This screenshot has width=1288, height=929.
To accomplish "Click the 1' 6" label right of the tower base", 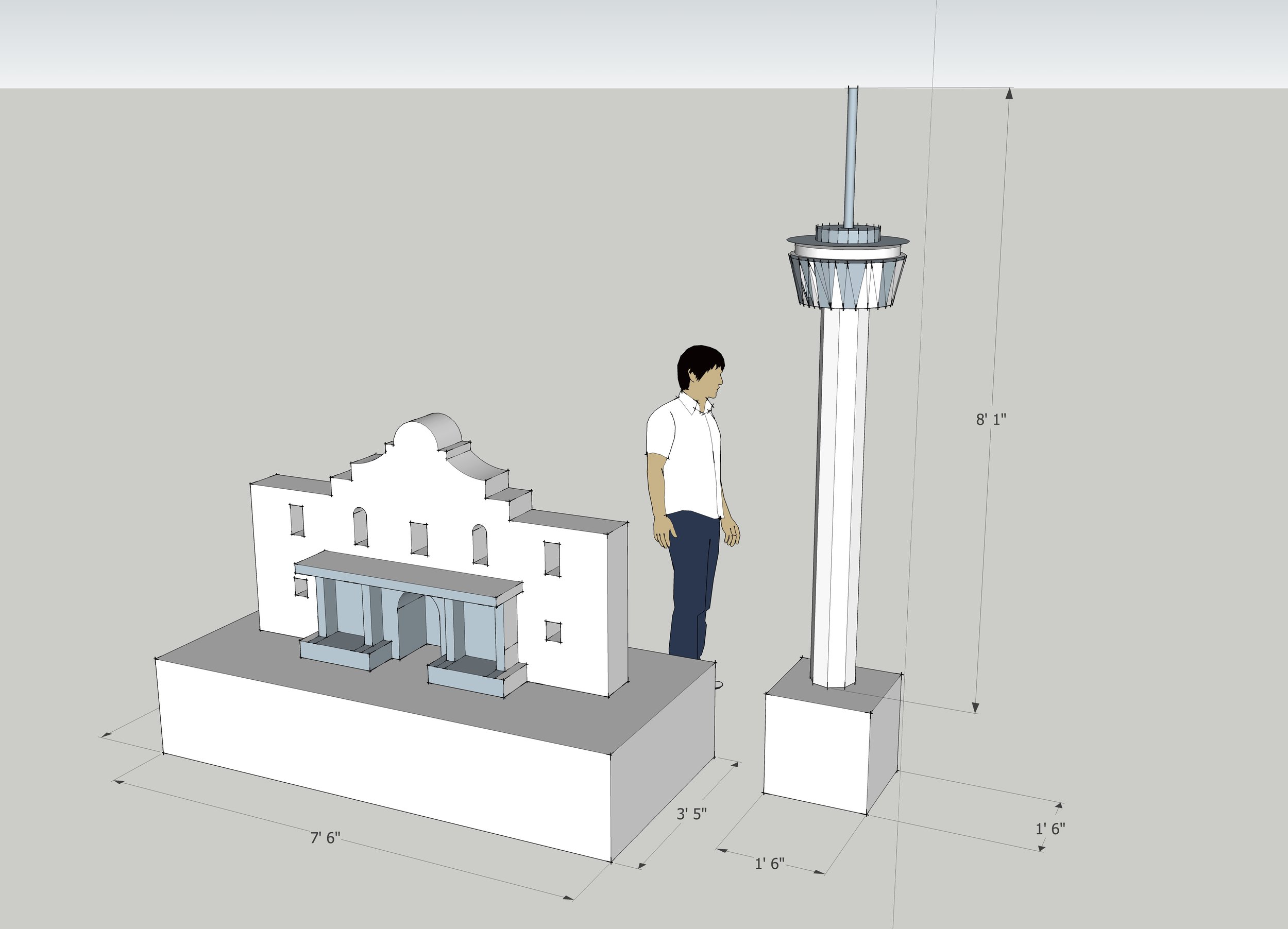I will click(x=1050, y=829).
